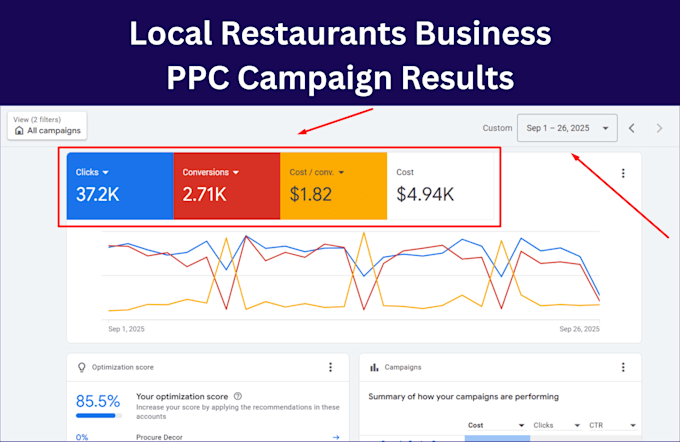Image resolution: width=680 pixels, height=442 pixels.
Task: Open the Campaigns card three-dot menu
Action: 623,367
